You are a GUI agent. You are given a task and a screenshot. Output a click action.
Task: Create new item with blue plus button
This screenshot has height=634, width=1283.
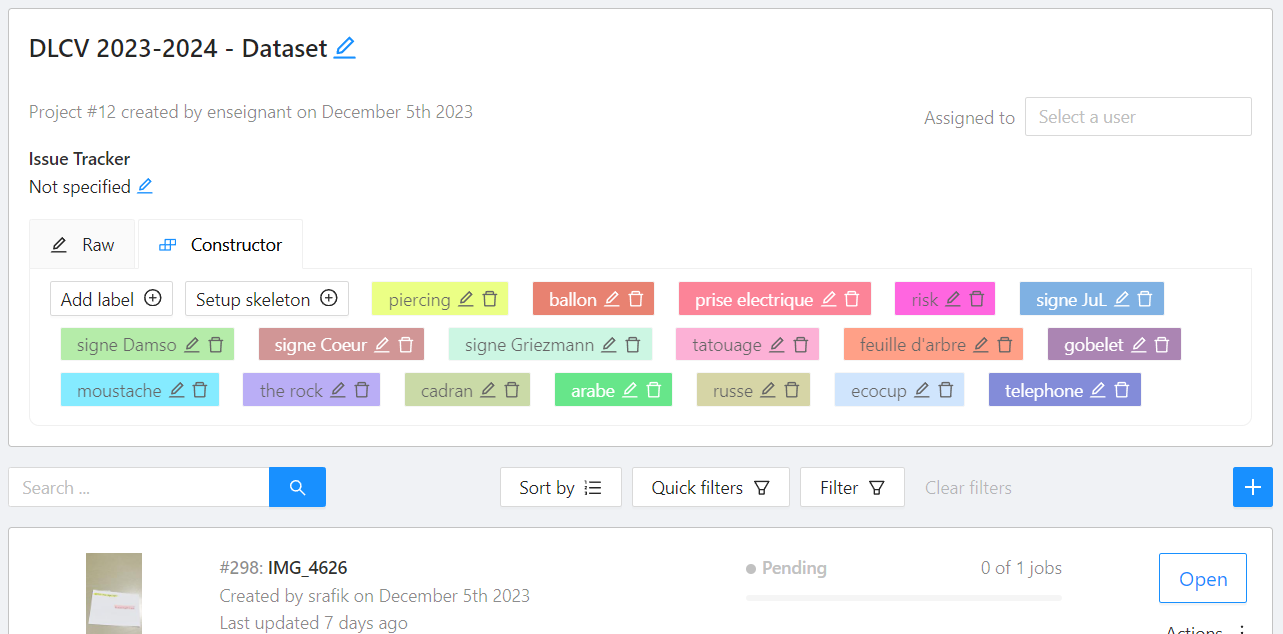point(1252,487)
